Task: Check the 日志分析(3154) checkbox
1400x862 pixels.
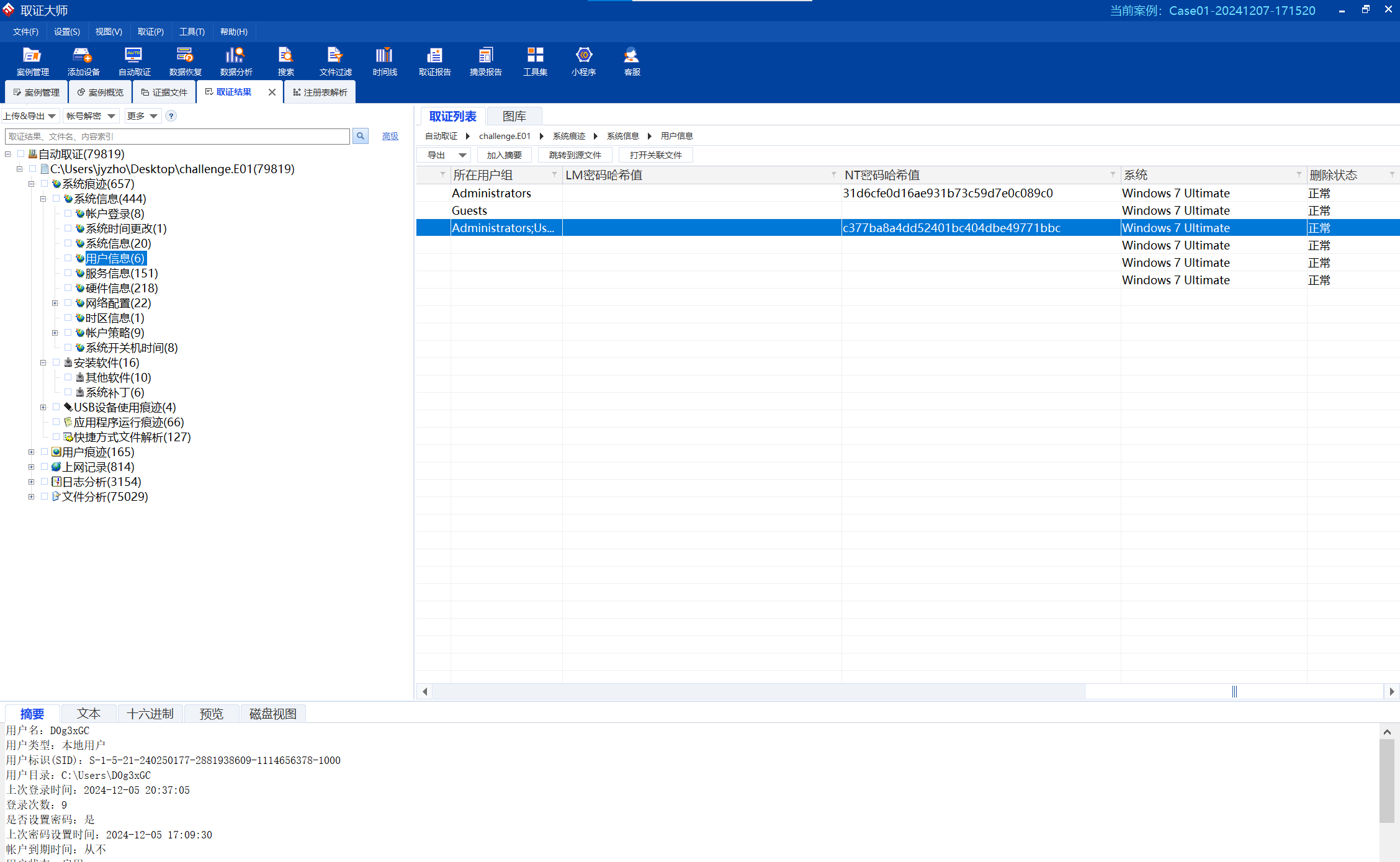Action: click(x=44, y=481)
